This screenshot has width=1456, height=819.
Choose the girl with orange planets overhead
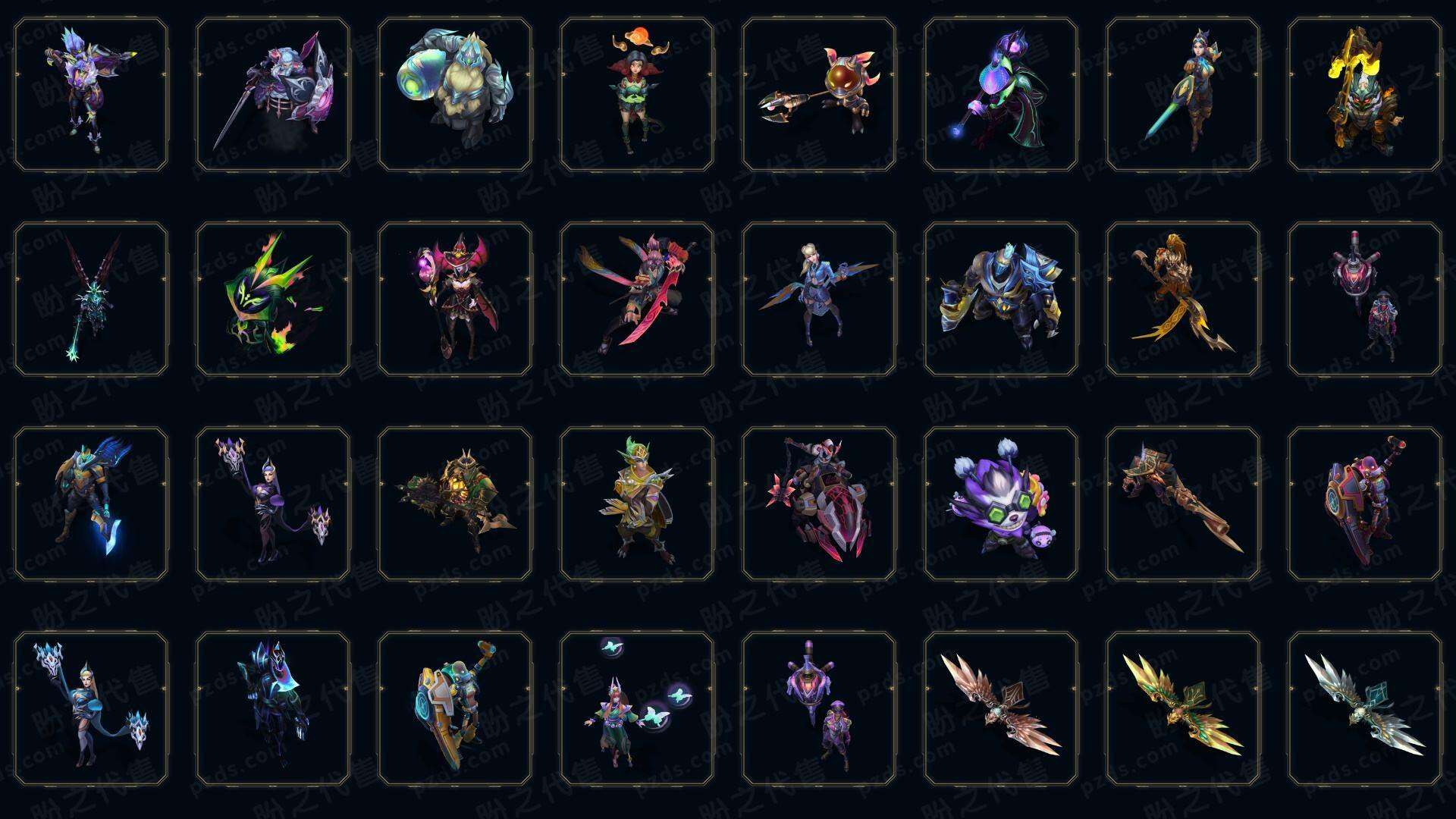[x=637, y=95]
